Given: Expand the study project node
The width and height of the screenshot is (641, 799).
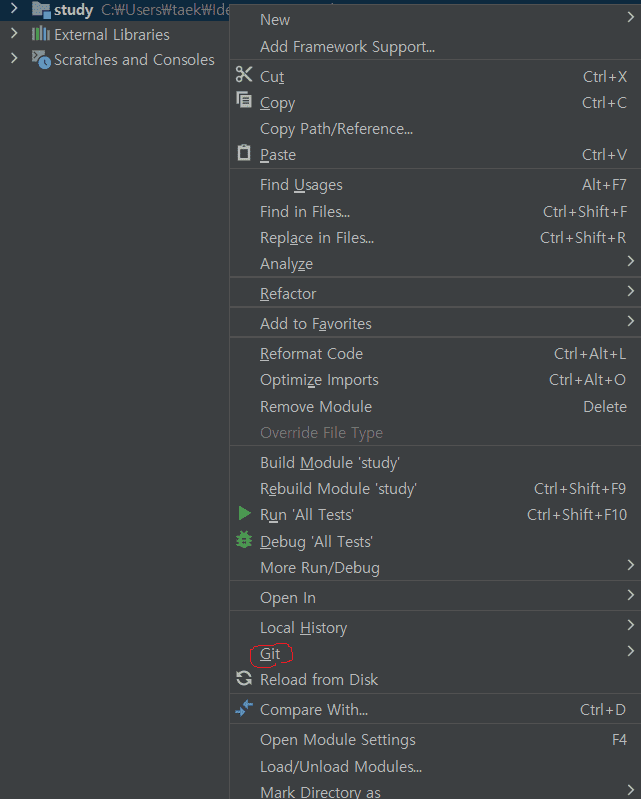Looking at the screenshot, I should [x=13, y=9].
